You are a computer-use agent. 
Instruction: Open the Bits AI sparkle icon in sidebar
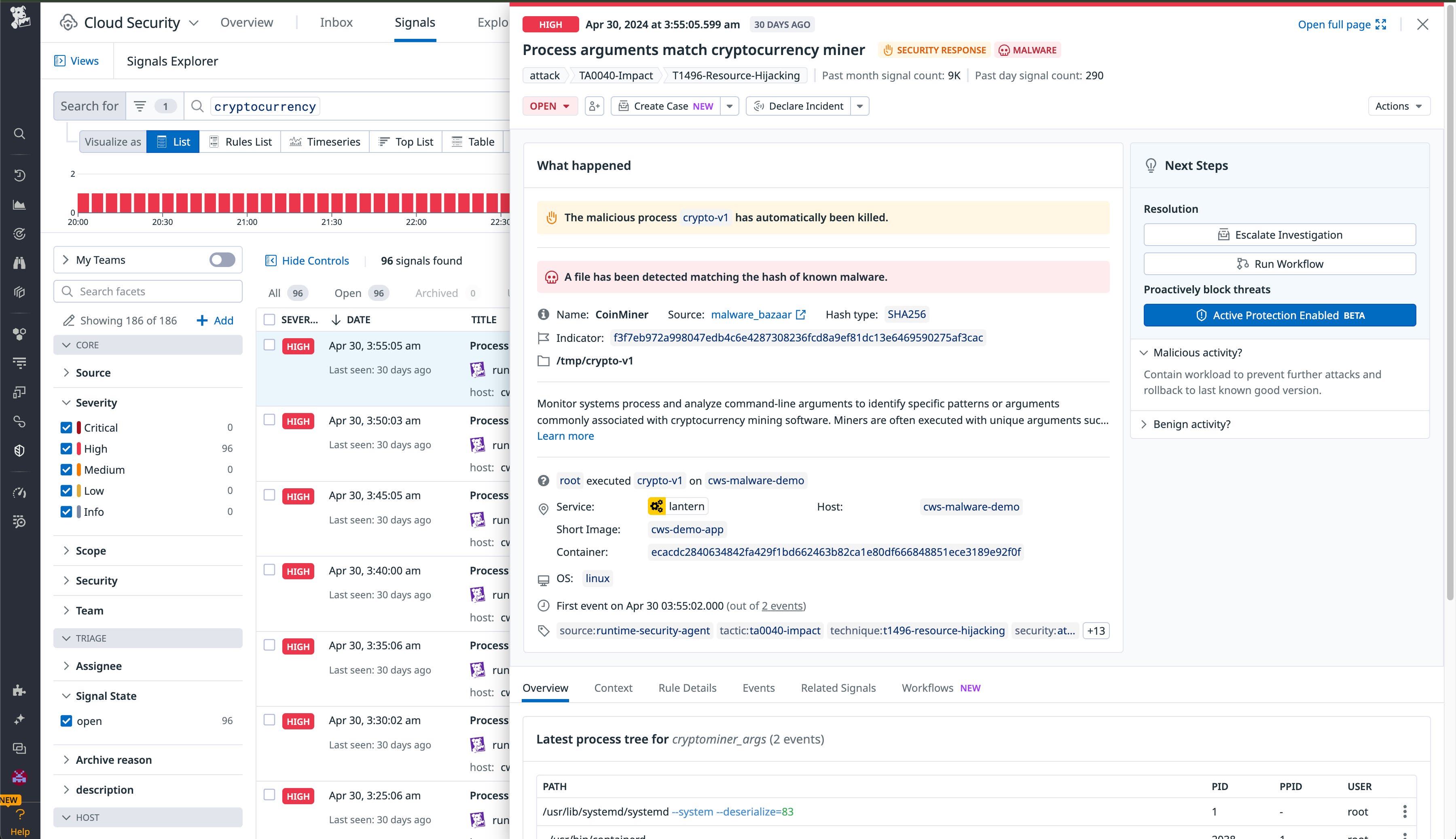[x=19, y=718]
